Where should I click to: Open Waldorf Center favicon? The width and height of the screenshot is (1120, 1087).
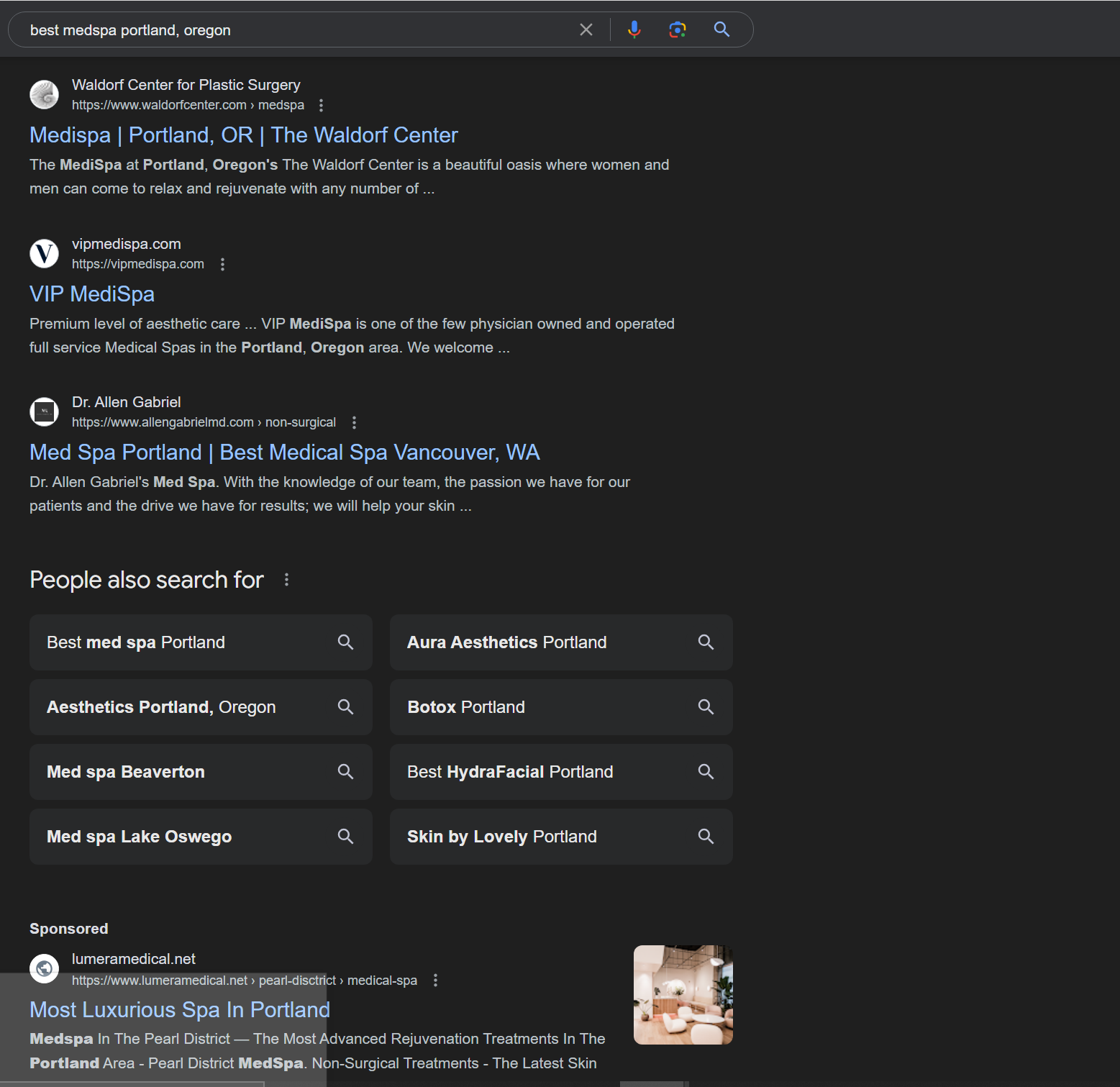44,94
